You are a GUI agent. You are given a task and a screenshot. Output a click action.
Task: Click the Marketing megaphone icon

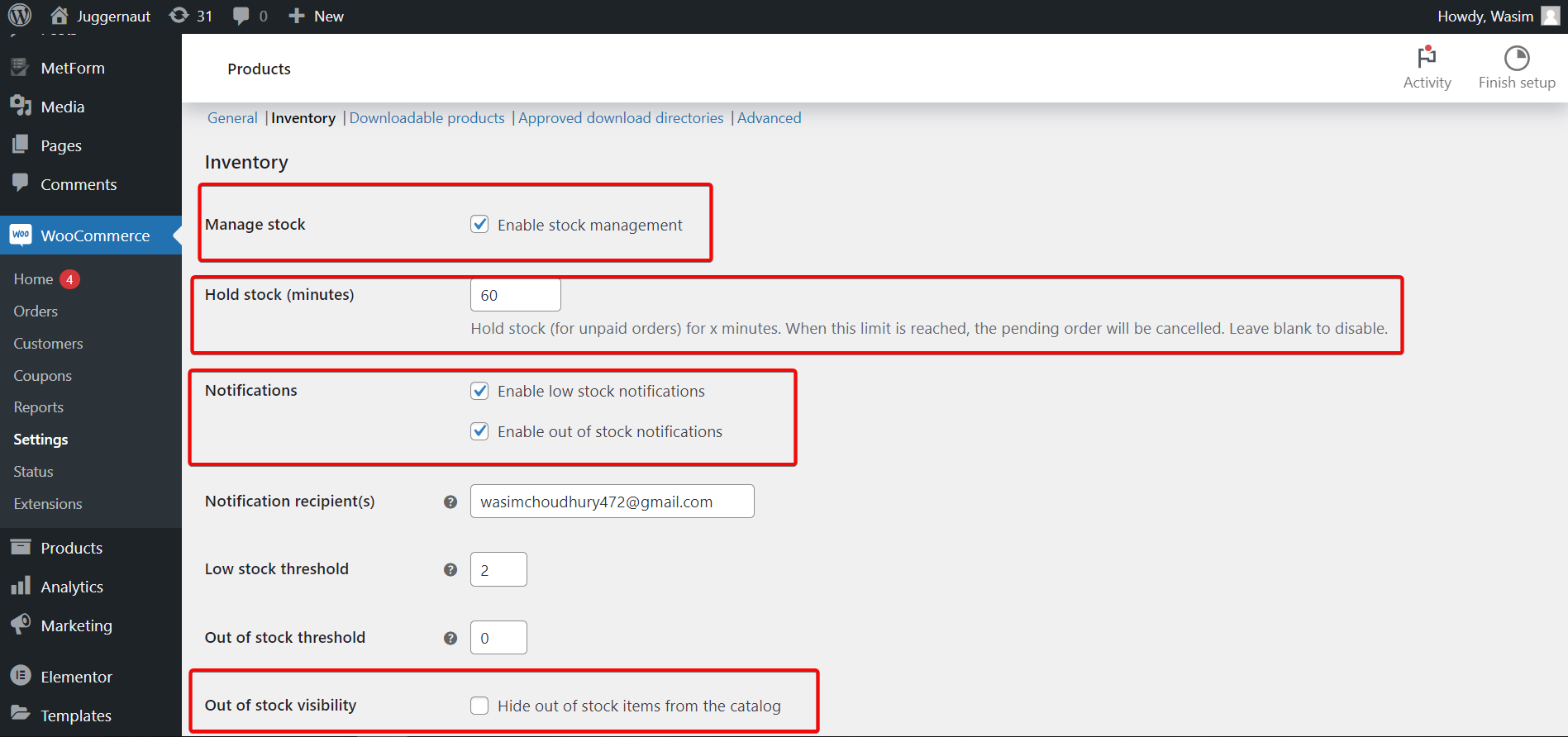(x=21, y=624)
